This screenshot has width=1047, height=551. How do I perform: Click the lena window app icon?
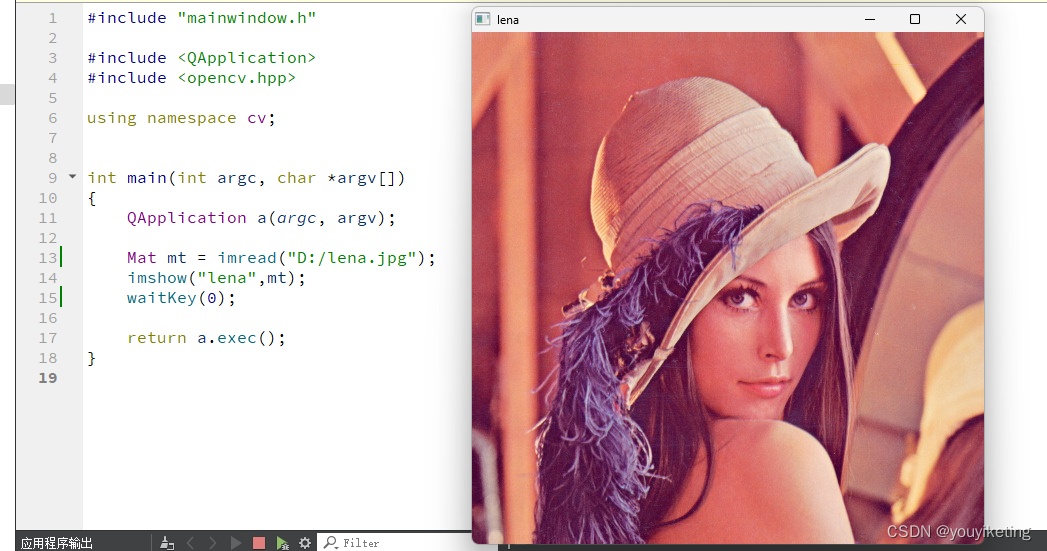click(483, 19)
